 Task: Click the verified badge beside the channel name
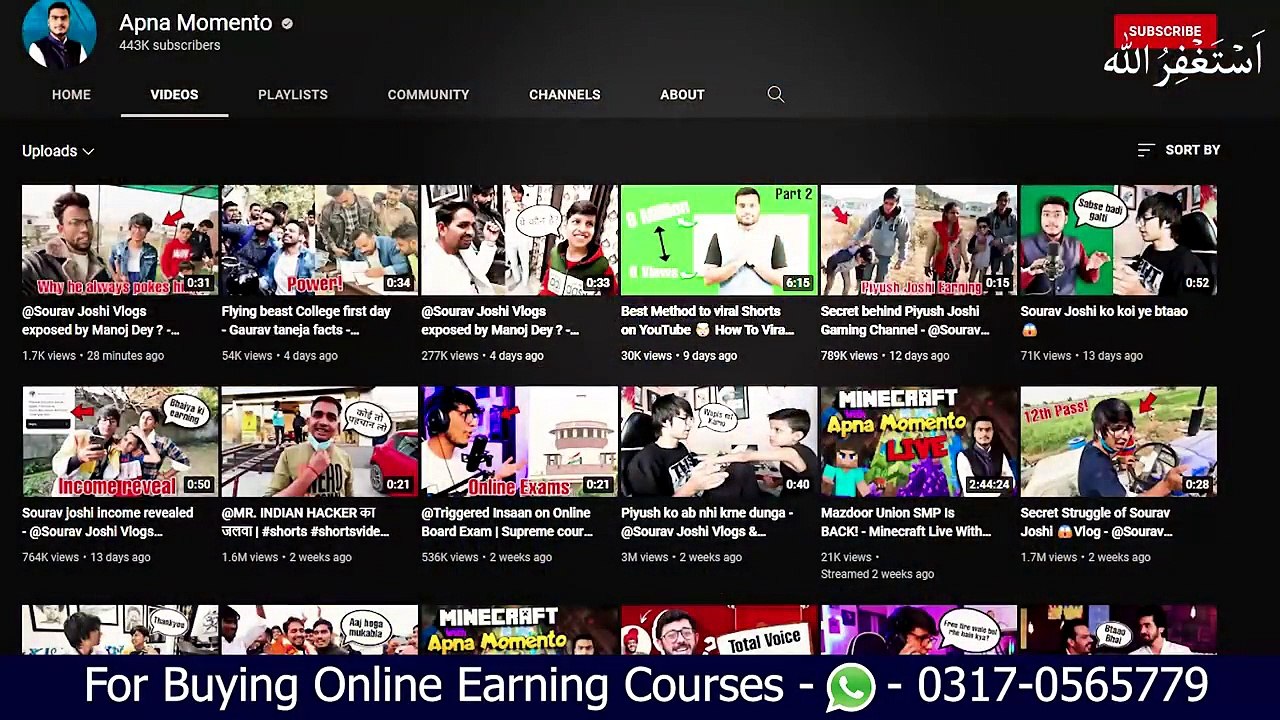[287, 23]
